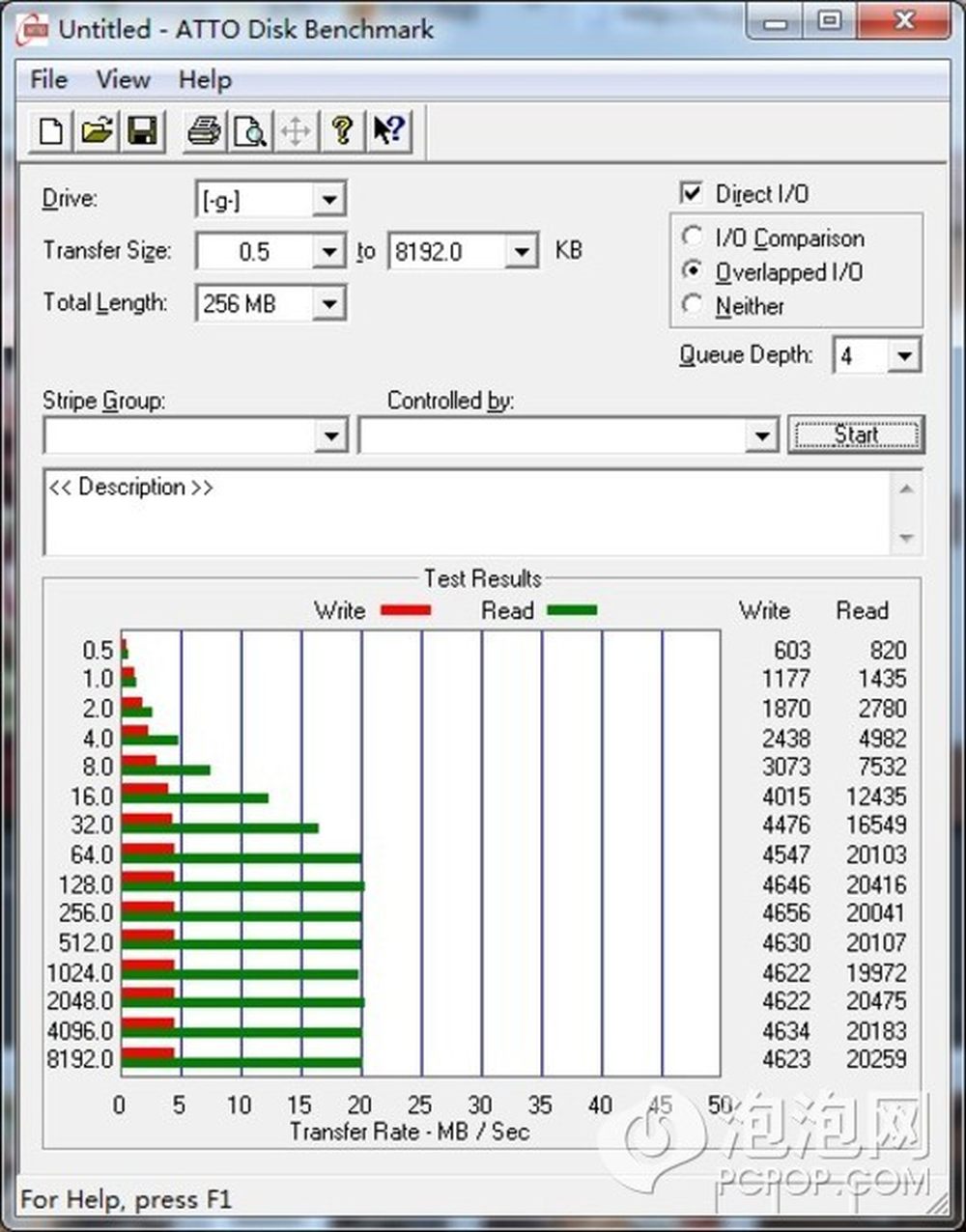The height and width of the screenshot is (1232, 966).
Task: Click the ATTO app icon in title bar
Action: [32, 28]
